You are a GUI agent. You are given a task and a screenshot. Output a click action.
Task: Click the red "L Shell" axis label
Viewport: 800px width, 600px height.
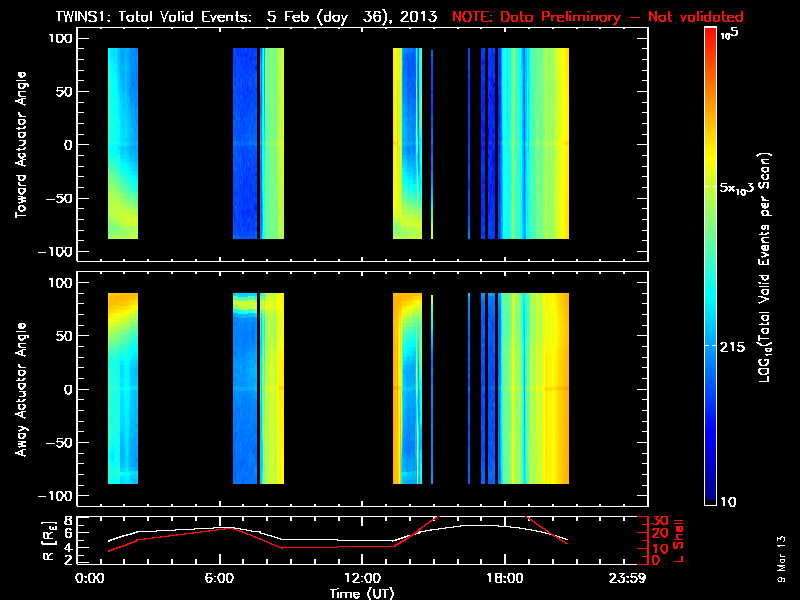coord(678,541)
